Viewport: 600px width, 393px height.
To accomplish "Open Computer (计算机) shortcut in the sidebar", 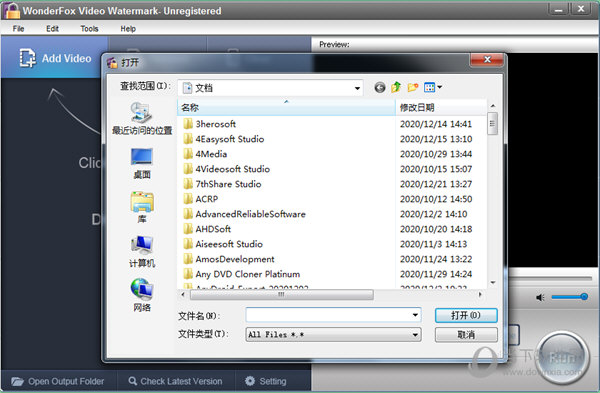I will coord(142,251).
